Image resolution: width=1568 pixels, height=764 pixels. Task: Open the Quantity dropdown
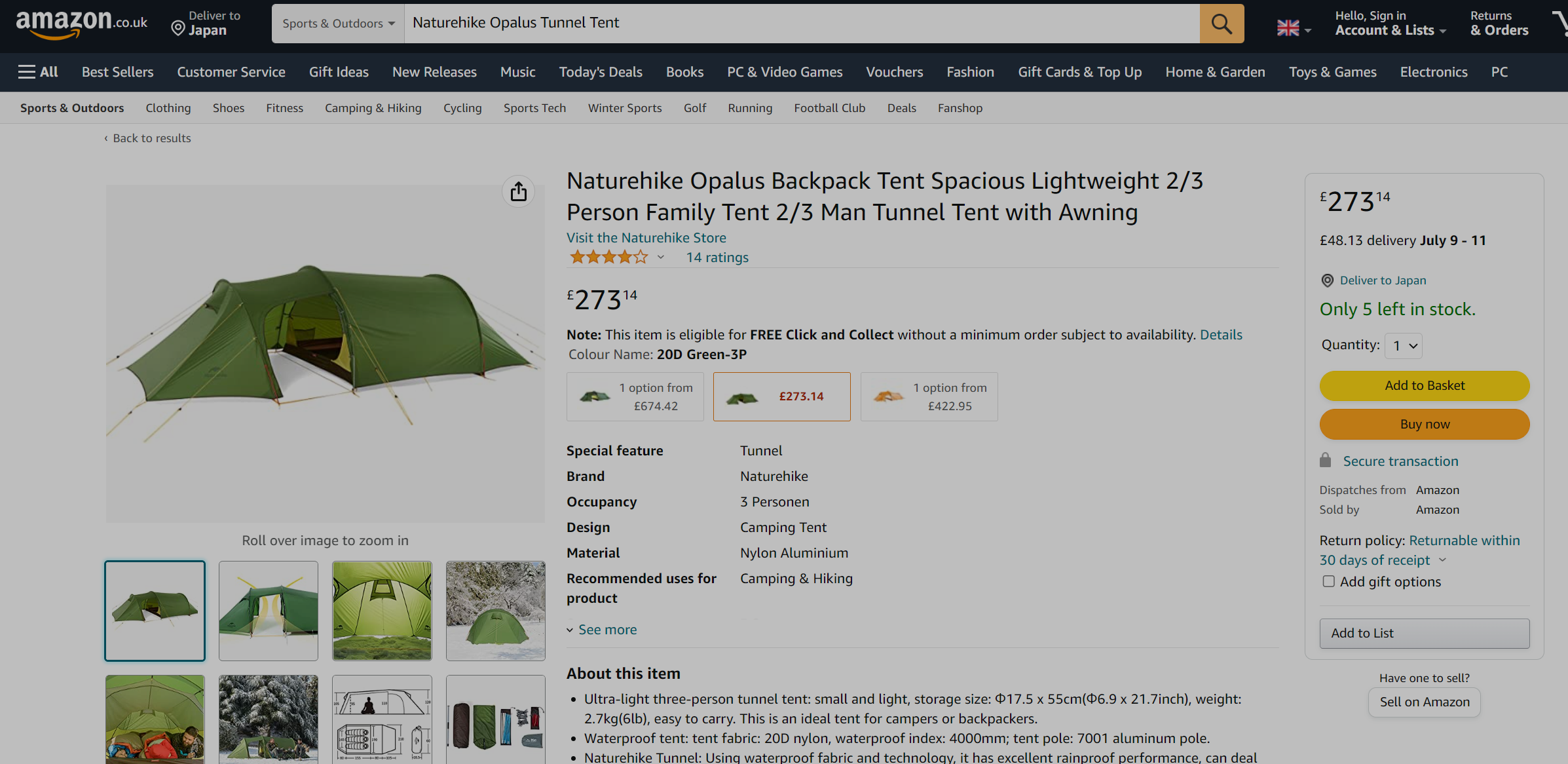pos(1404,346)
